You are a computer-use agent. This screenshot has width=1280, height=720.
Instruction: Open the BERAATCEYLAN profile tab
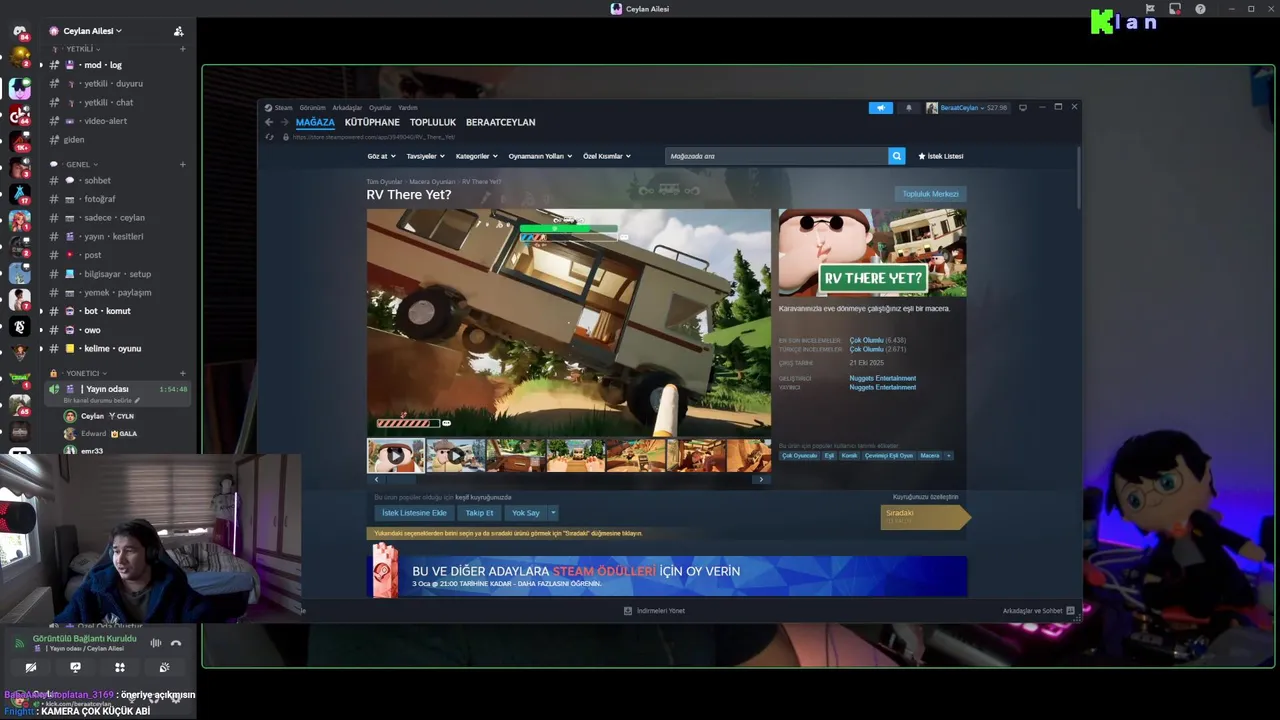500,122
